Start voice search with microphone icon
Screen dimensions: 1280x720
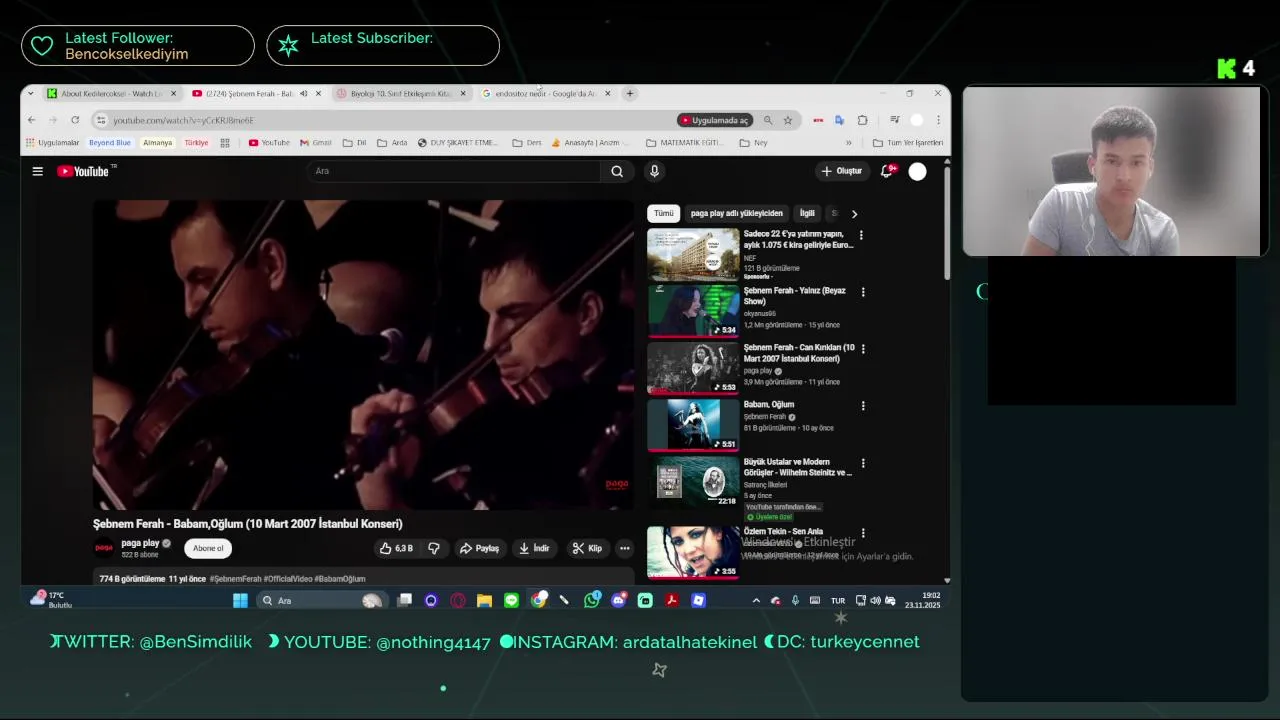(654, 171)
